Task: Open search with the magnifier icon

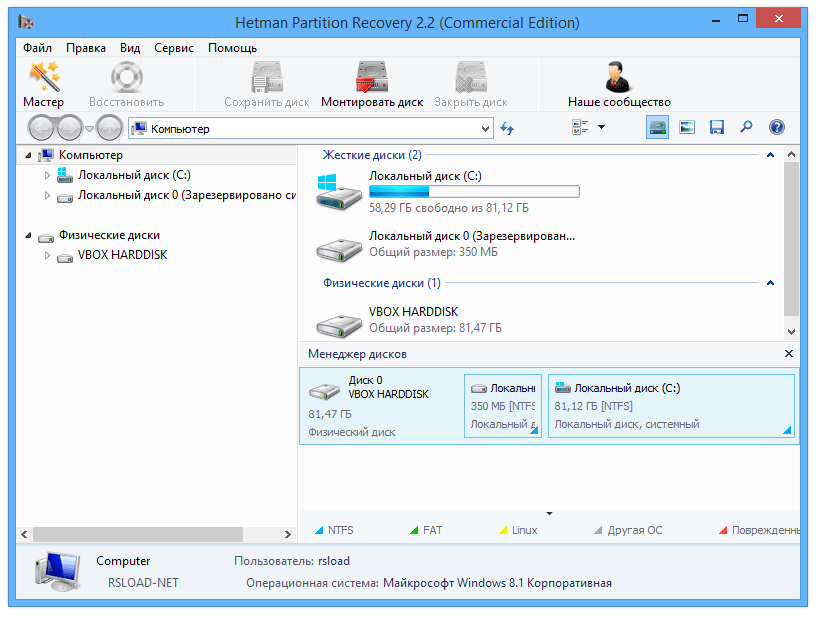Action: pyautogui.click(x=747, y=127)
